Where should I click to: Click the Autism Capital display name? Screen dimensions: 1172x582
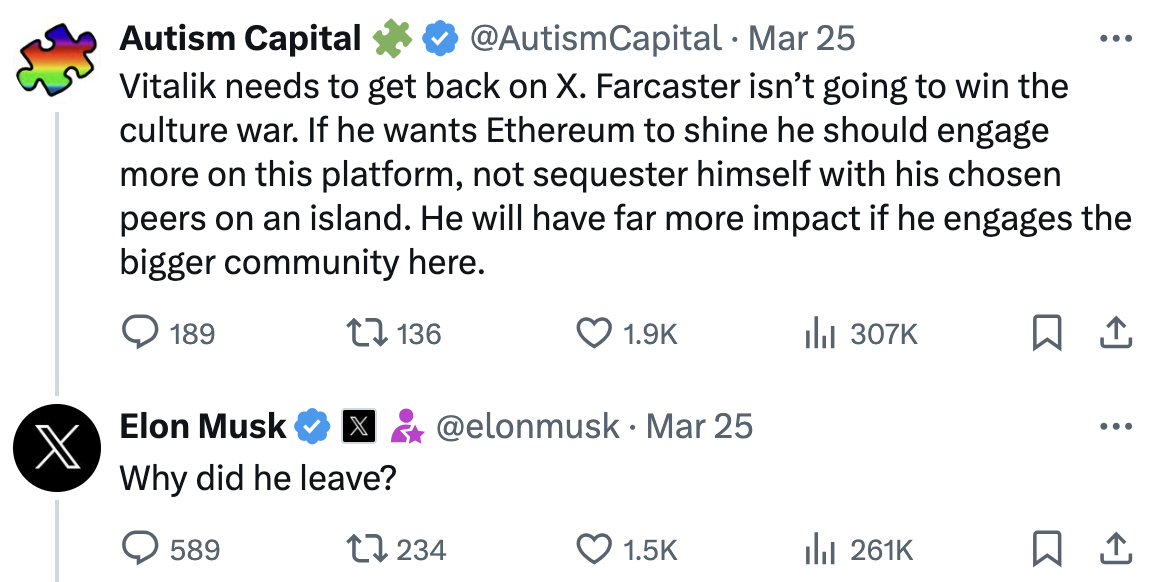(240, 37)
